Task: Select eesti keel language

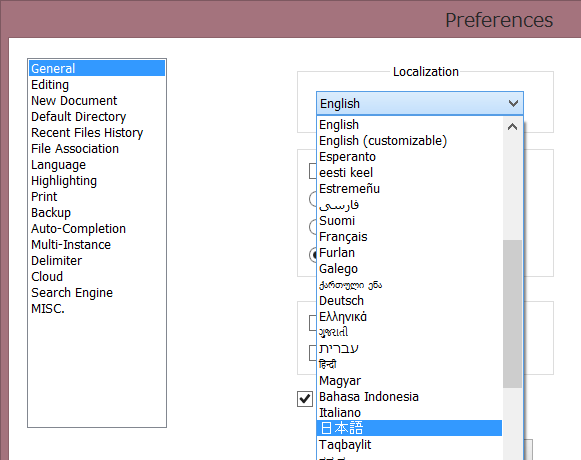Action: [410, 172]
